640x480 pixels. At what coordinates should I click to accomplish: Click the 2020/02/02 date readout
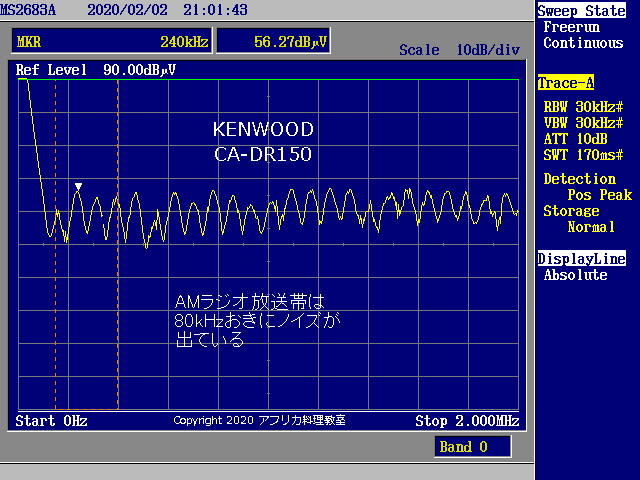(127, 10)
